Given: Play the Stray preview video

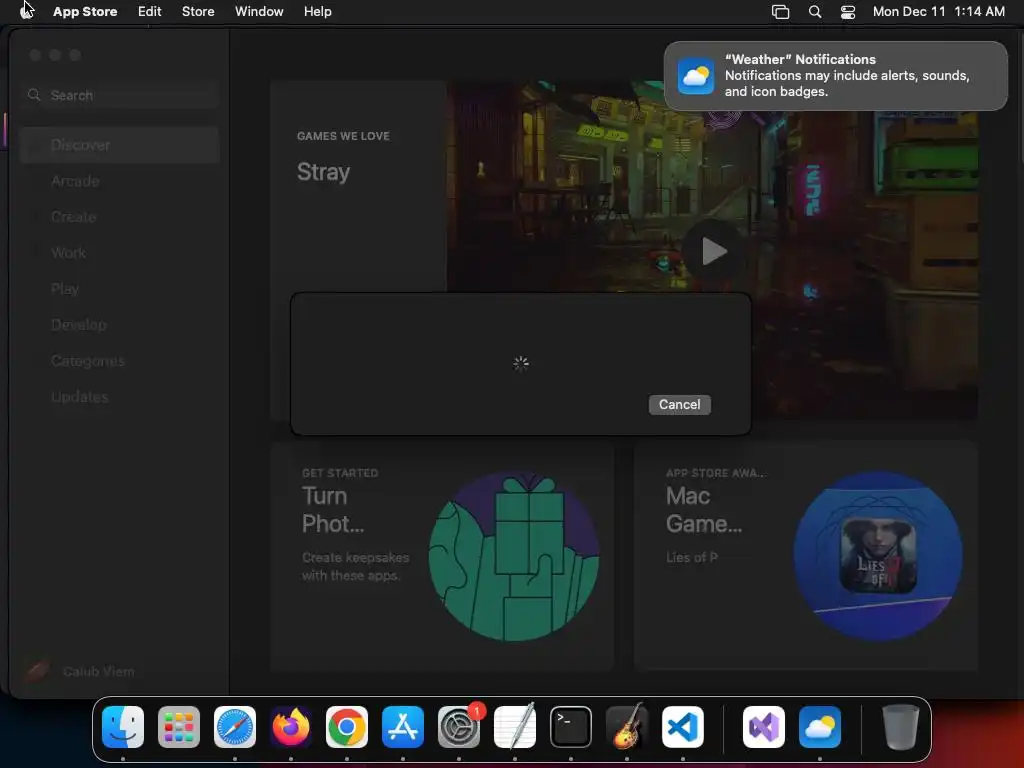Looking at the screenshot, I should click(713, 251).
